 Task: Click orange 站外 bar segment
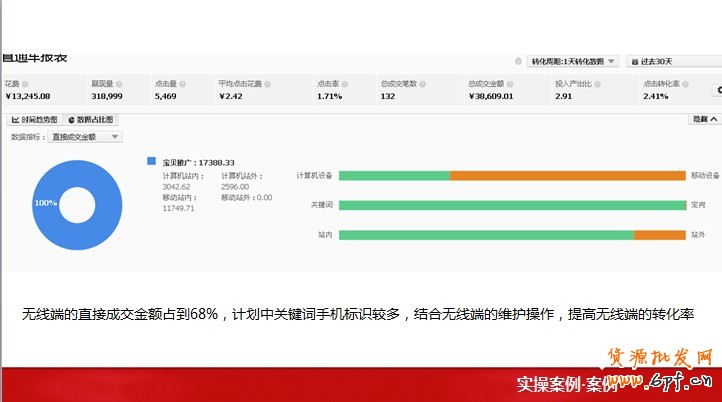(x=659, y=235)
